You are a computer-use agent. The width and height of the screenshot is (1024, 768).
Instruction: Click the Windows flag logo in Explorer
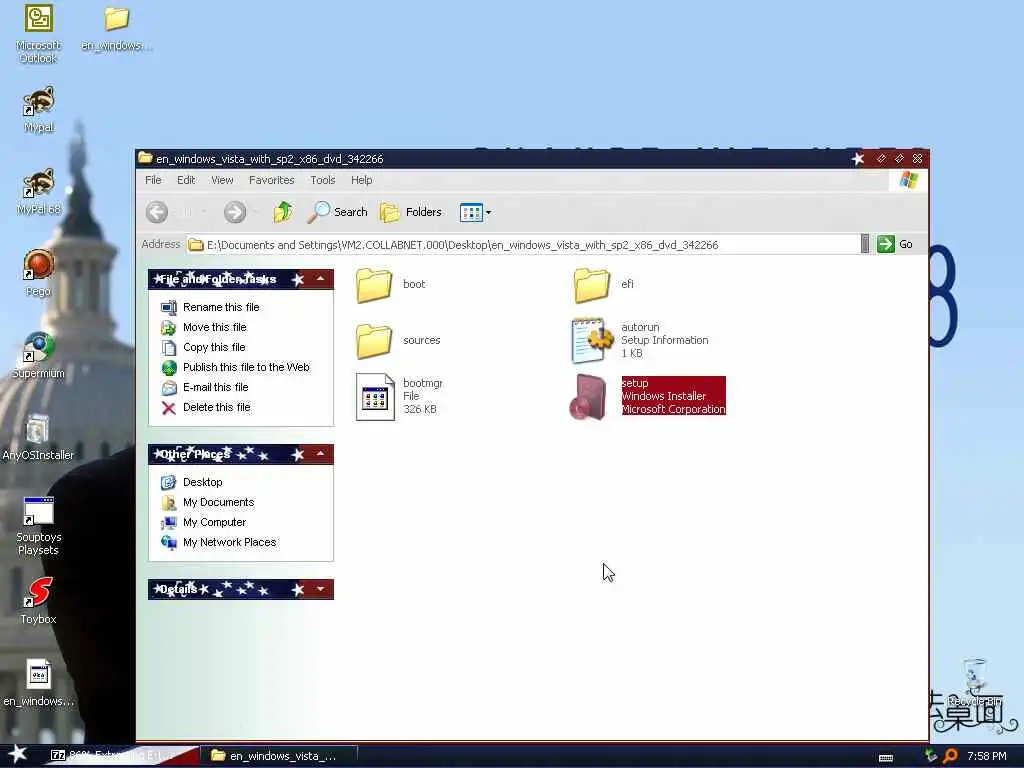point(908,180)
